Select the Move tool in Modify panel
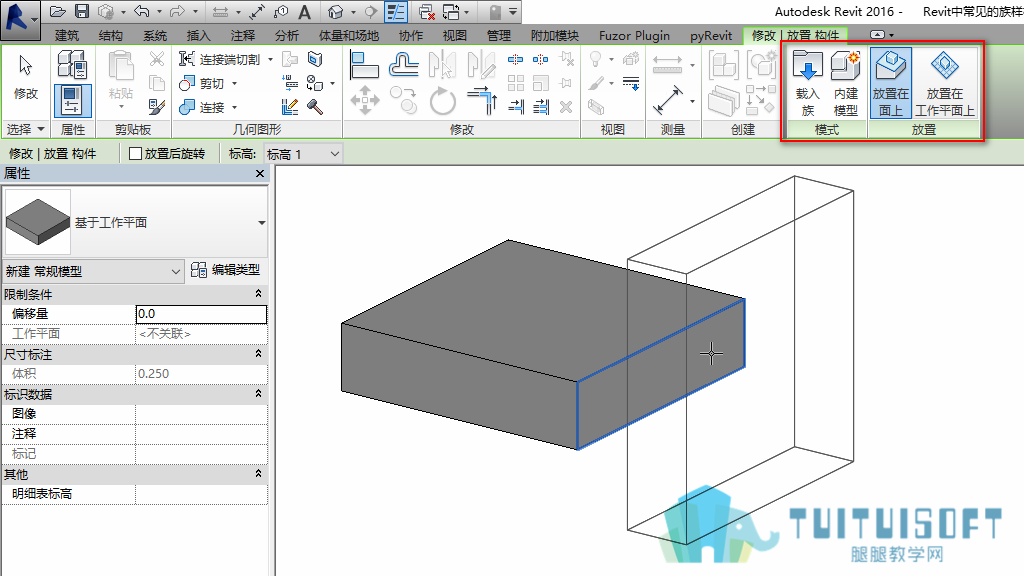This screenshot has width=1024, height=576. [x=364, y=101]
